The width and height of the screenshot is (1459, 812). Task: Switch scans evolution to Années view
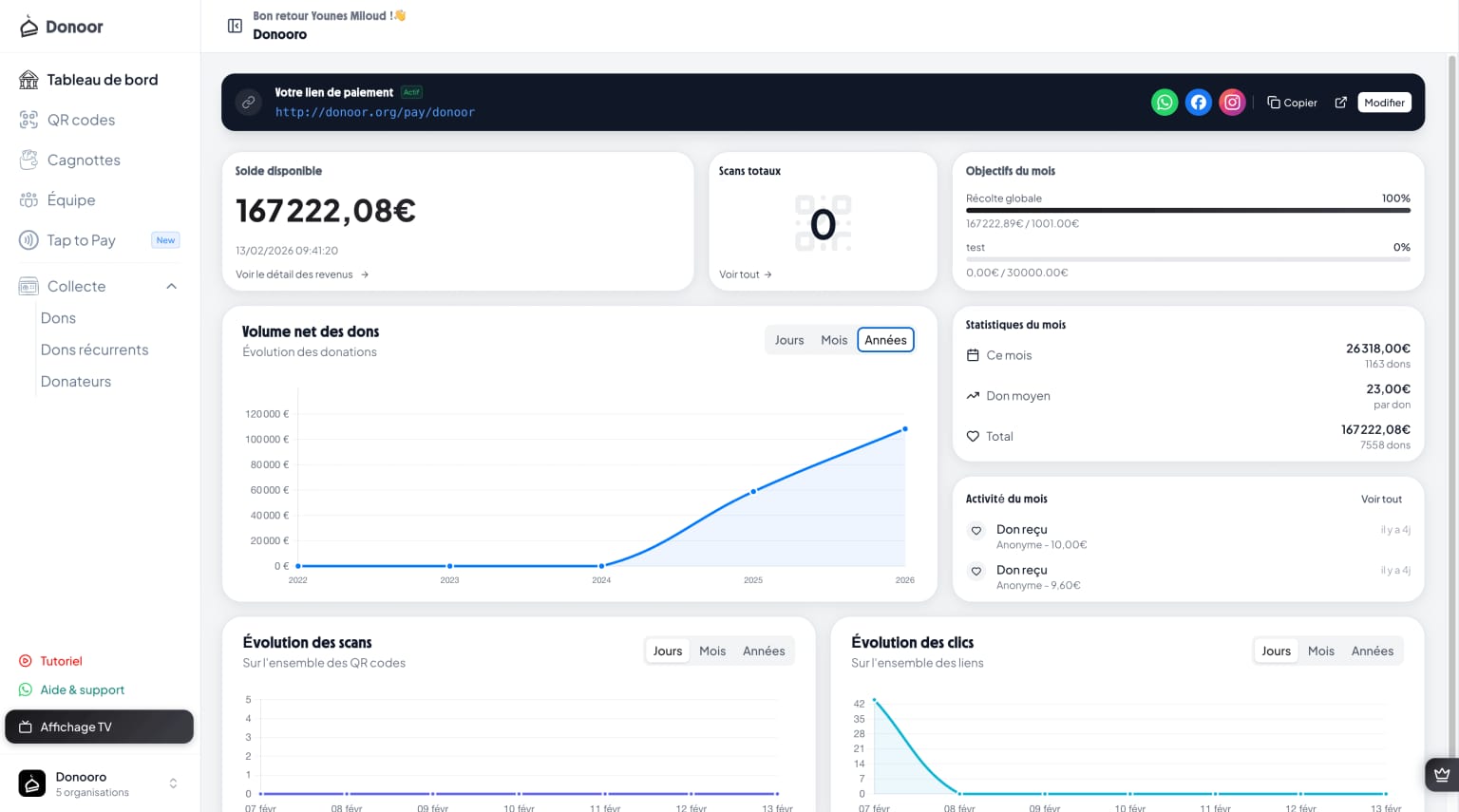point(764,651)
